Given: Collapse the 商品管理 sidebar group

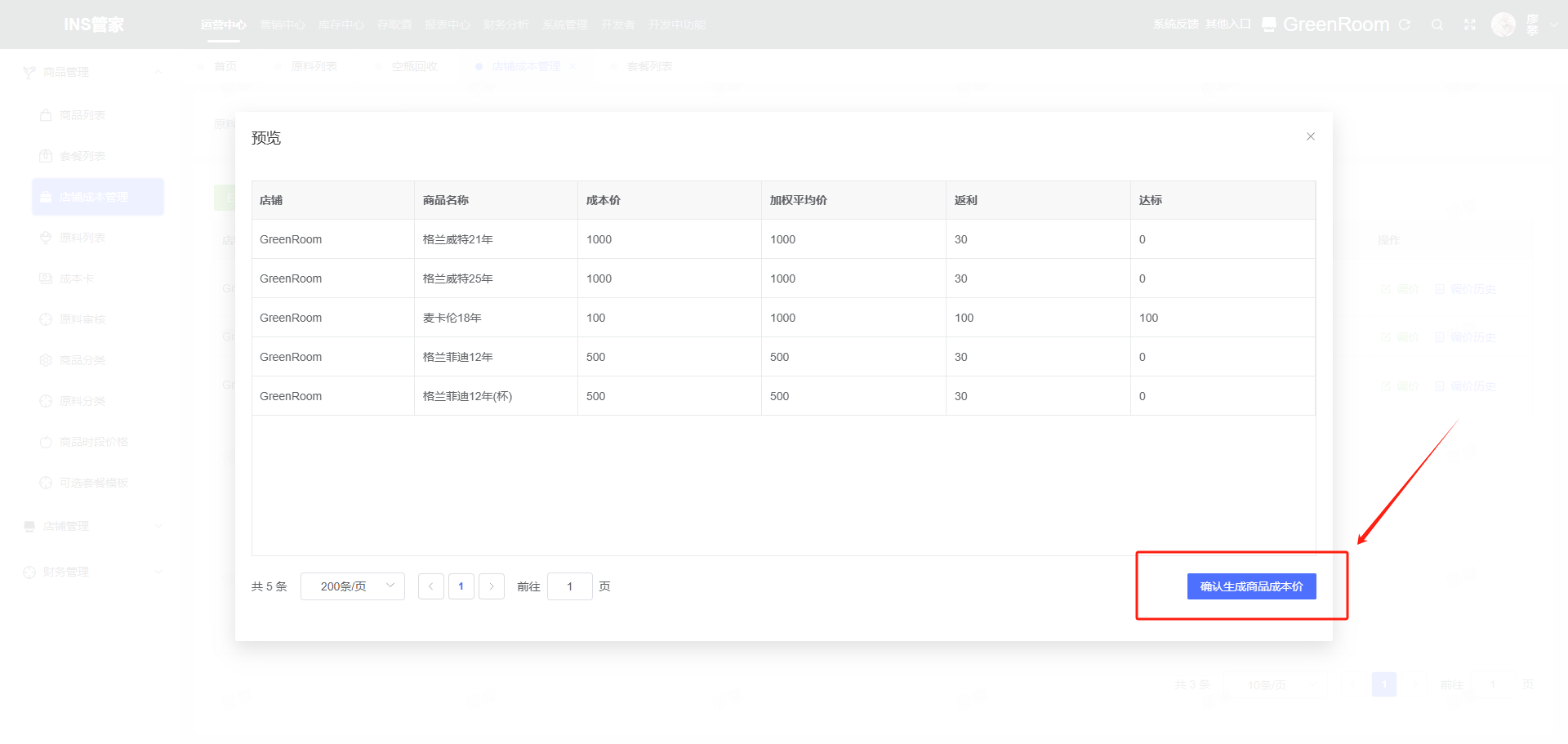Looking at the screenshot, I should click(158, 72).
